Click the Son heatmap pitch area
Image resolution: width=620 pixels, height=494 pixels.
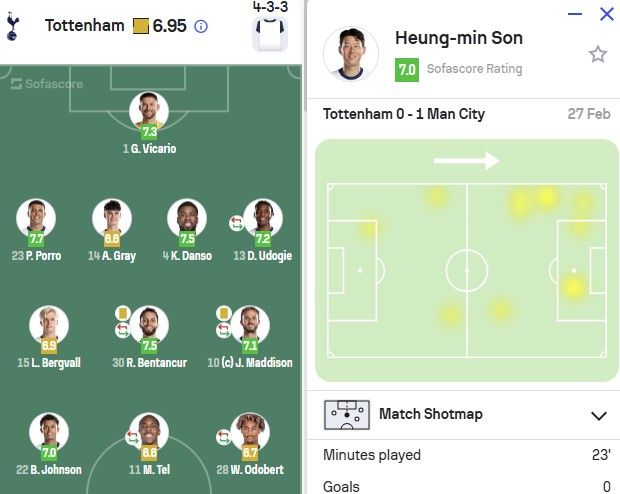tap(466, 260)
